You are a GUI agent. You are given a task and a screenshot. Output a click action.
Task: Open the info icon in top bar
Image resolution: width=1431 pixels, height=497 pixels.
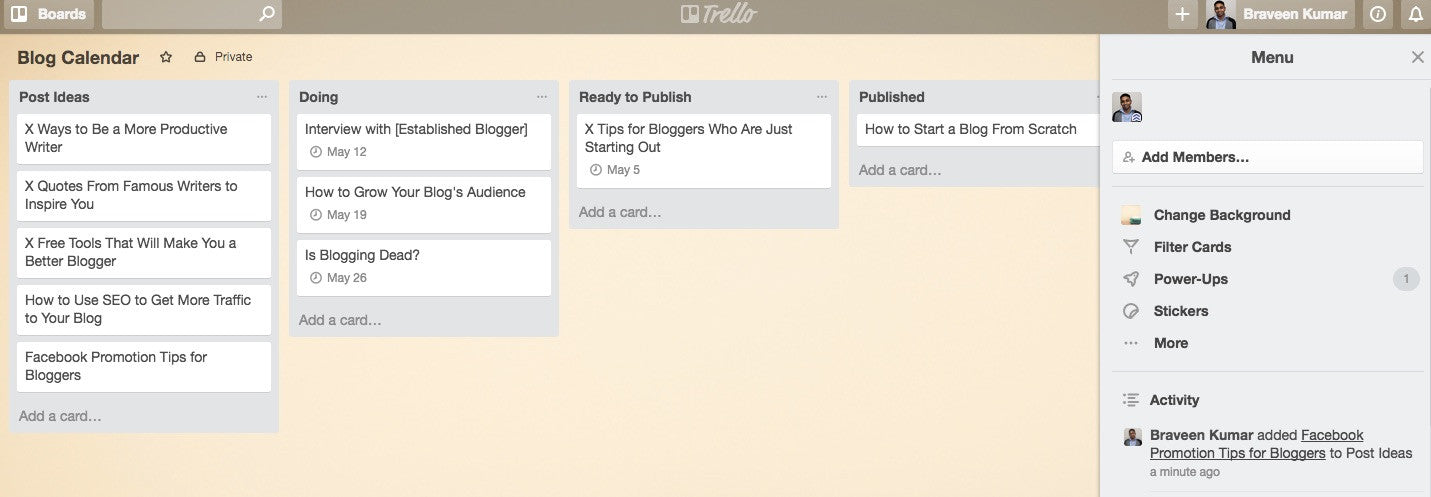coord(1378,14)
